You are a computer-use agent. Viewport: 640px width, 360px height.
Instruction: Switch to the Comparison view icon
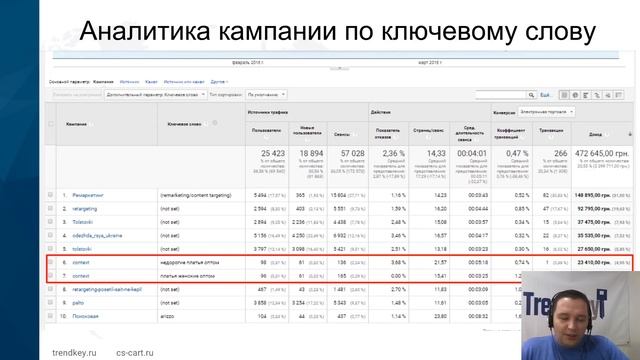point(597,95)
